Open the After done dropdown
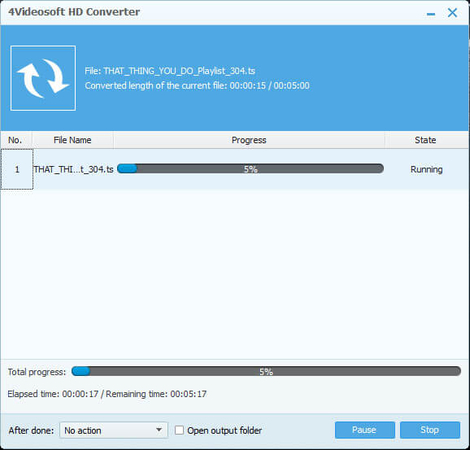This screenshot has height=450, width=470. (114, 430)
